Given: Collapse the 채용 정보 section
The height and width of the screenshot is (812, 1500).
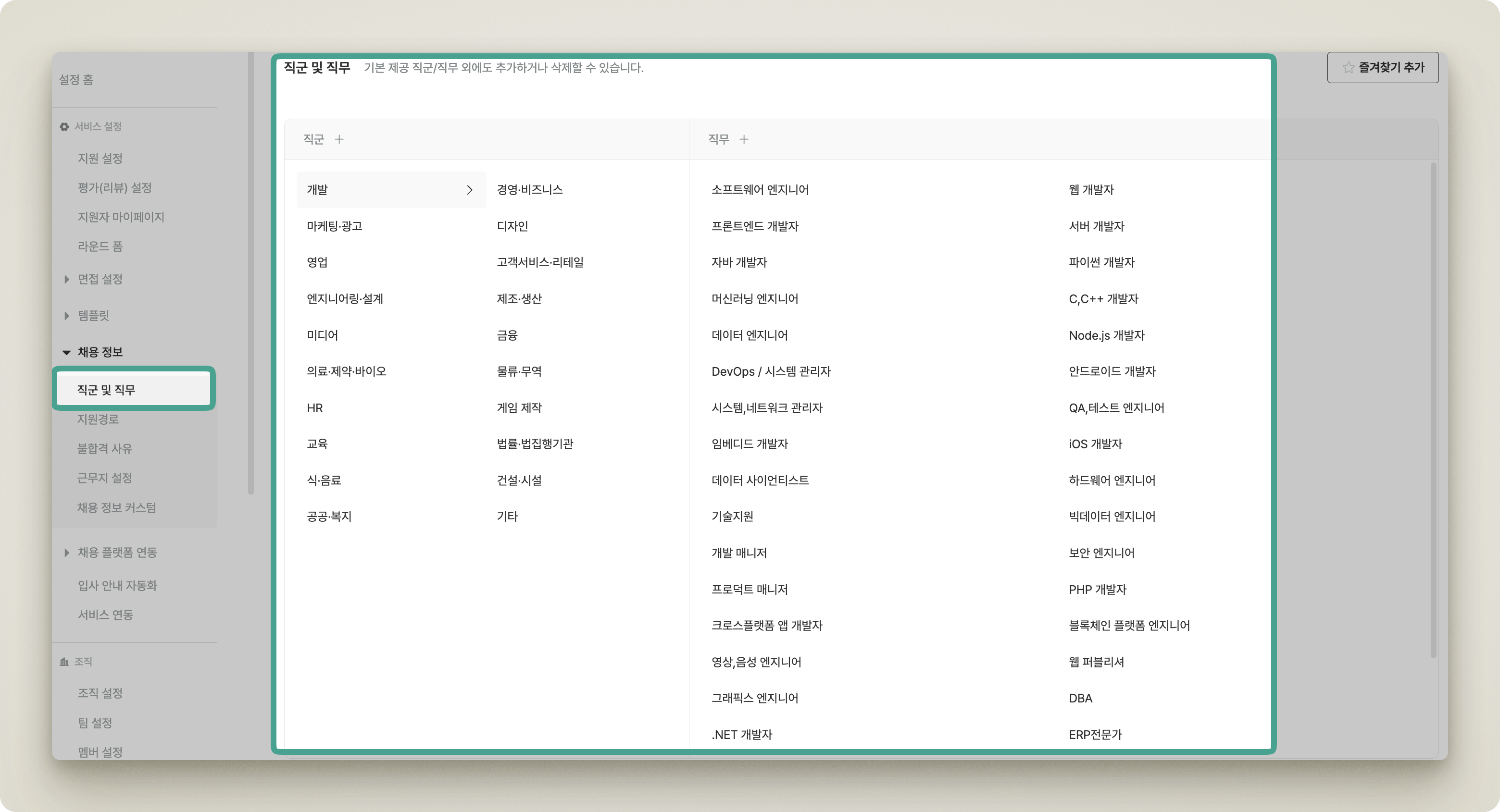Looking at the screenshot, I should [66, 352].
